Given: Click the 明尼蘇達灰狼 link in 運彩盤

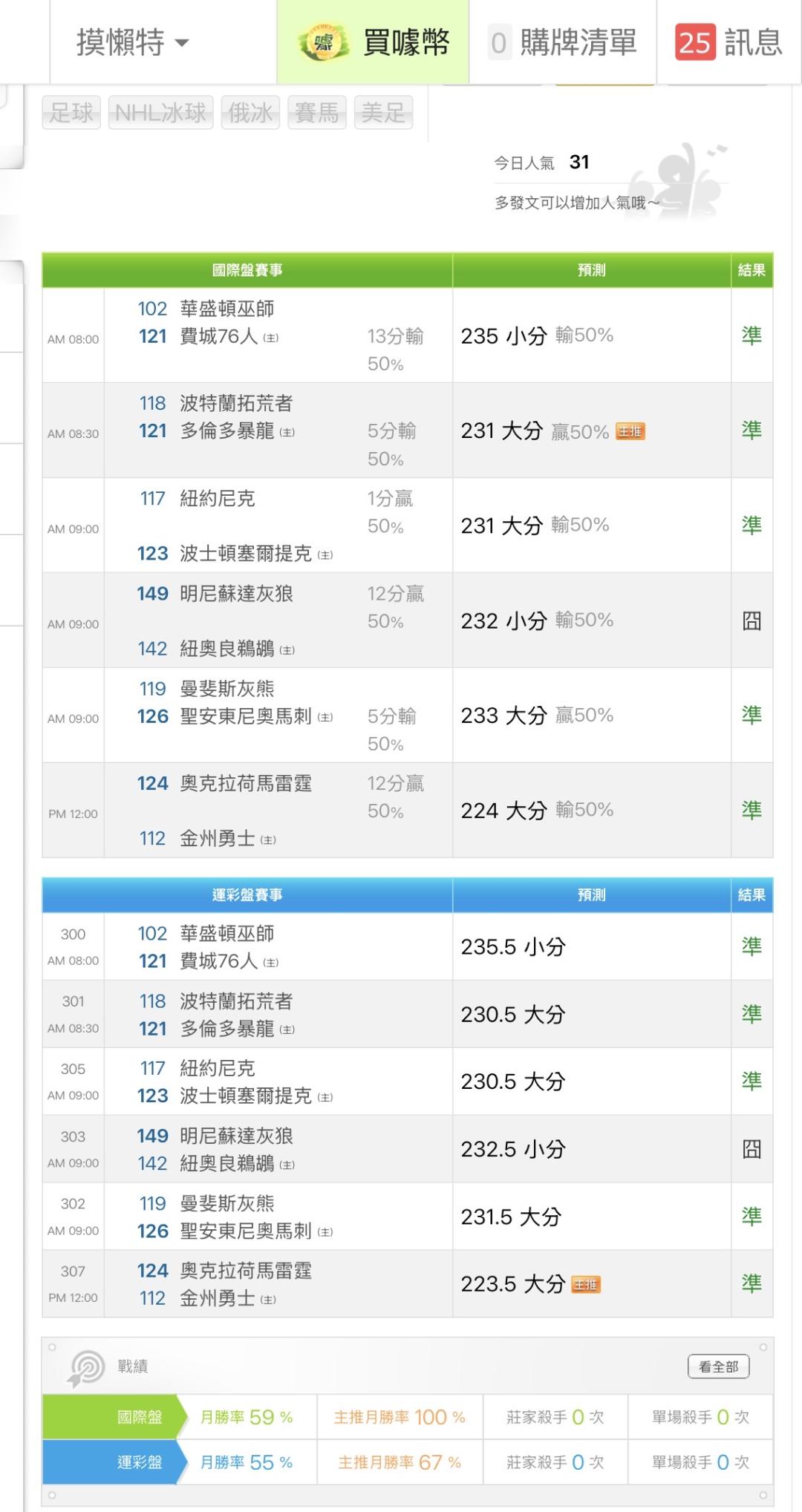Looking at the screenshot, I should [236, 1136].
